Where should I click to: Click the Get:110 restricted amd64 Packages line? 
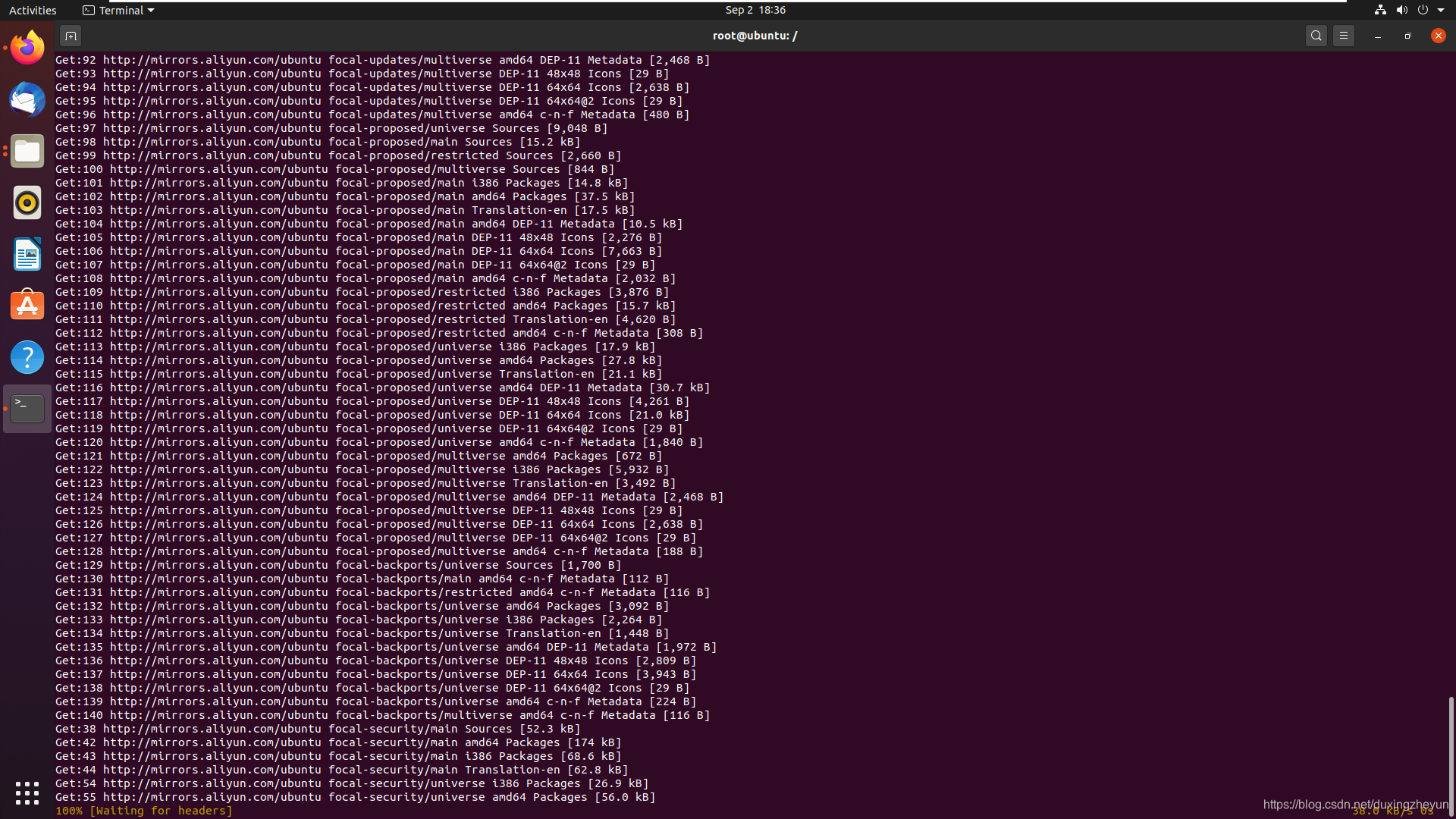coord(366,306)
